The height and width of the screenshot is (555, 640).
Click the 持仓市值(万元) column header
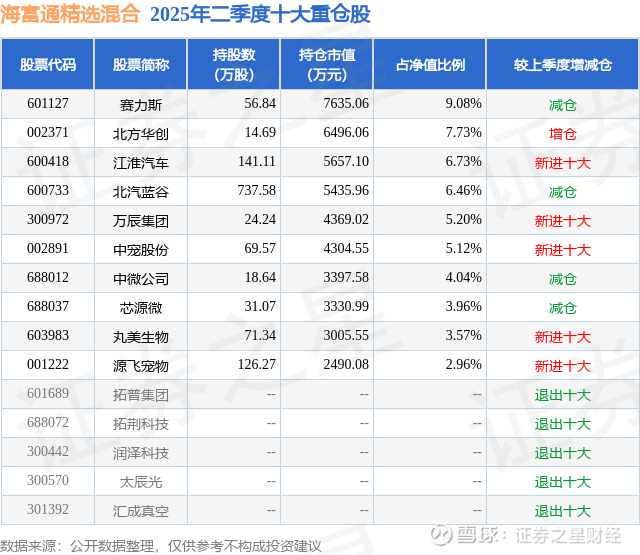(327, 64)
